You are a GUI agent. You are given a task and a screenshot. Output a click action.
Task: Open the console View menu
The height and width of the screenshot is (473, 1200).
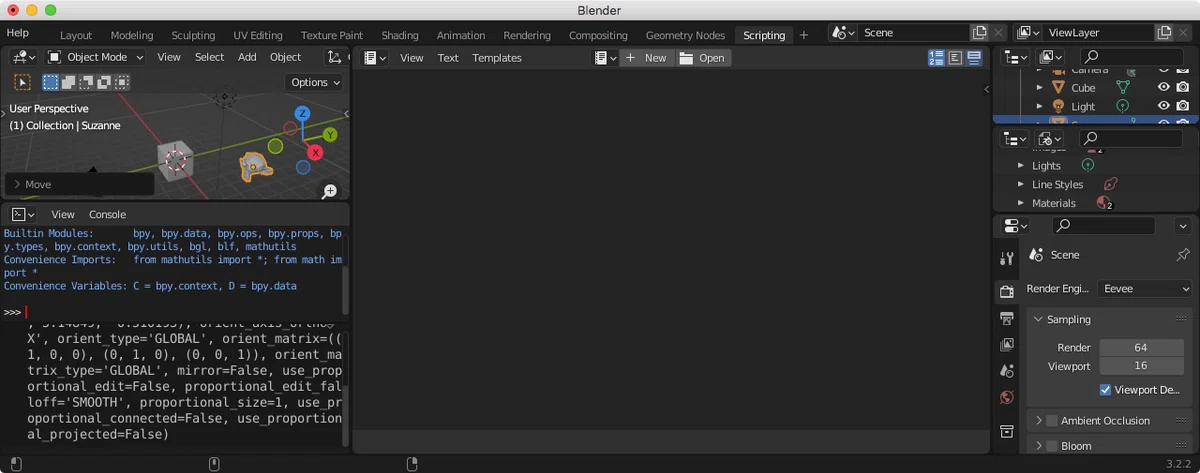click(63, 214)
